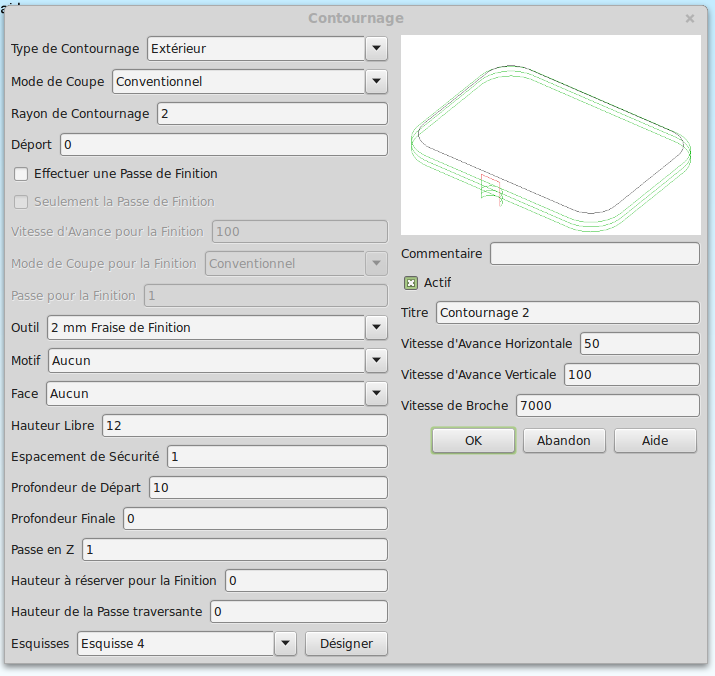Open help with the Aide button
Screen dimensions: 715x676
pos(655,441)
